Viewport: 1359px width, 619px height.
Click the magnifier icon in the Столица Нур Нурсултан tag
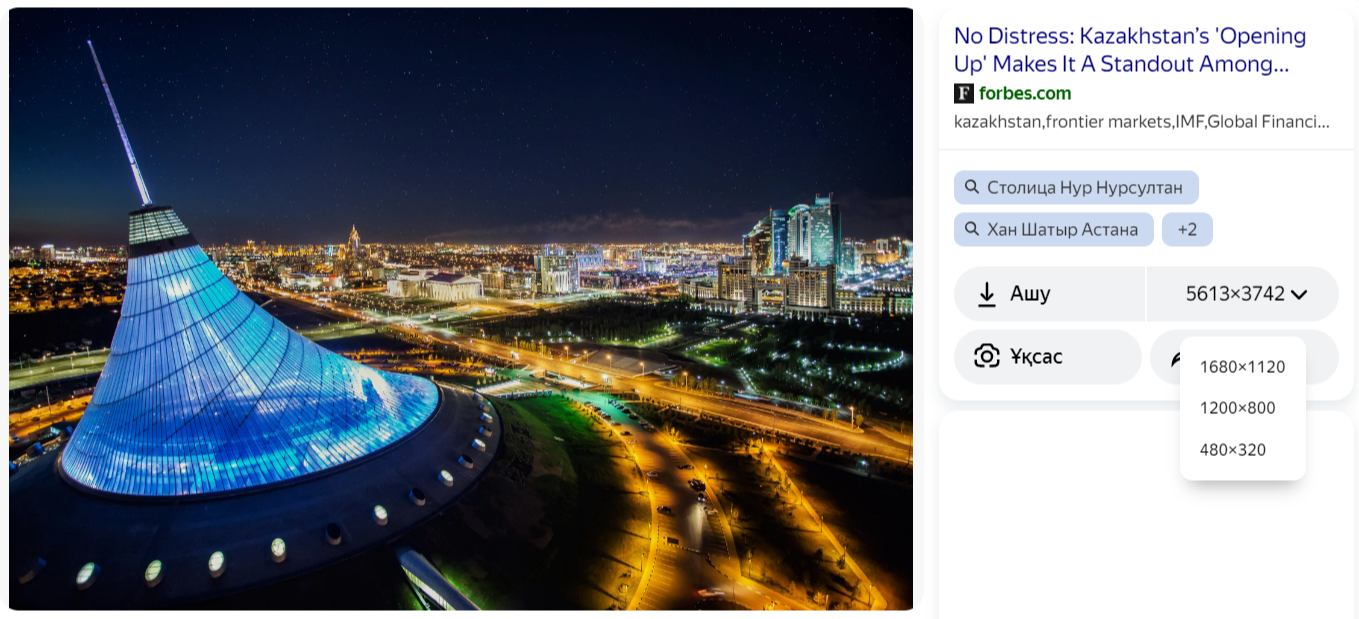click(x=972, y=187)
